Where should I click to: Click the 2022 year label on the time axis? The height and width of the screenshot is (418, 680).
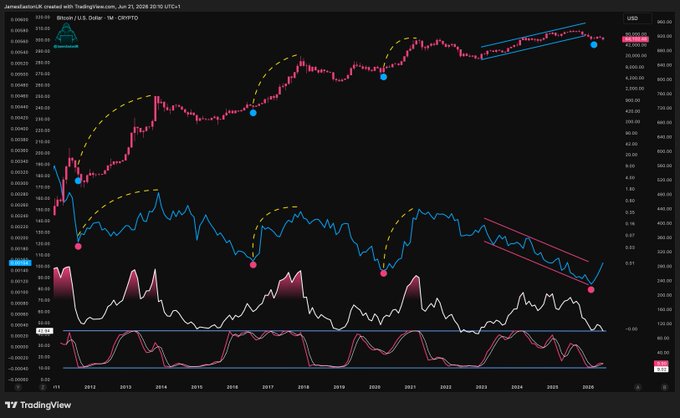(446, 387)
